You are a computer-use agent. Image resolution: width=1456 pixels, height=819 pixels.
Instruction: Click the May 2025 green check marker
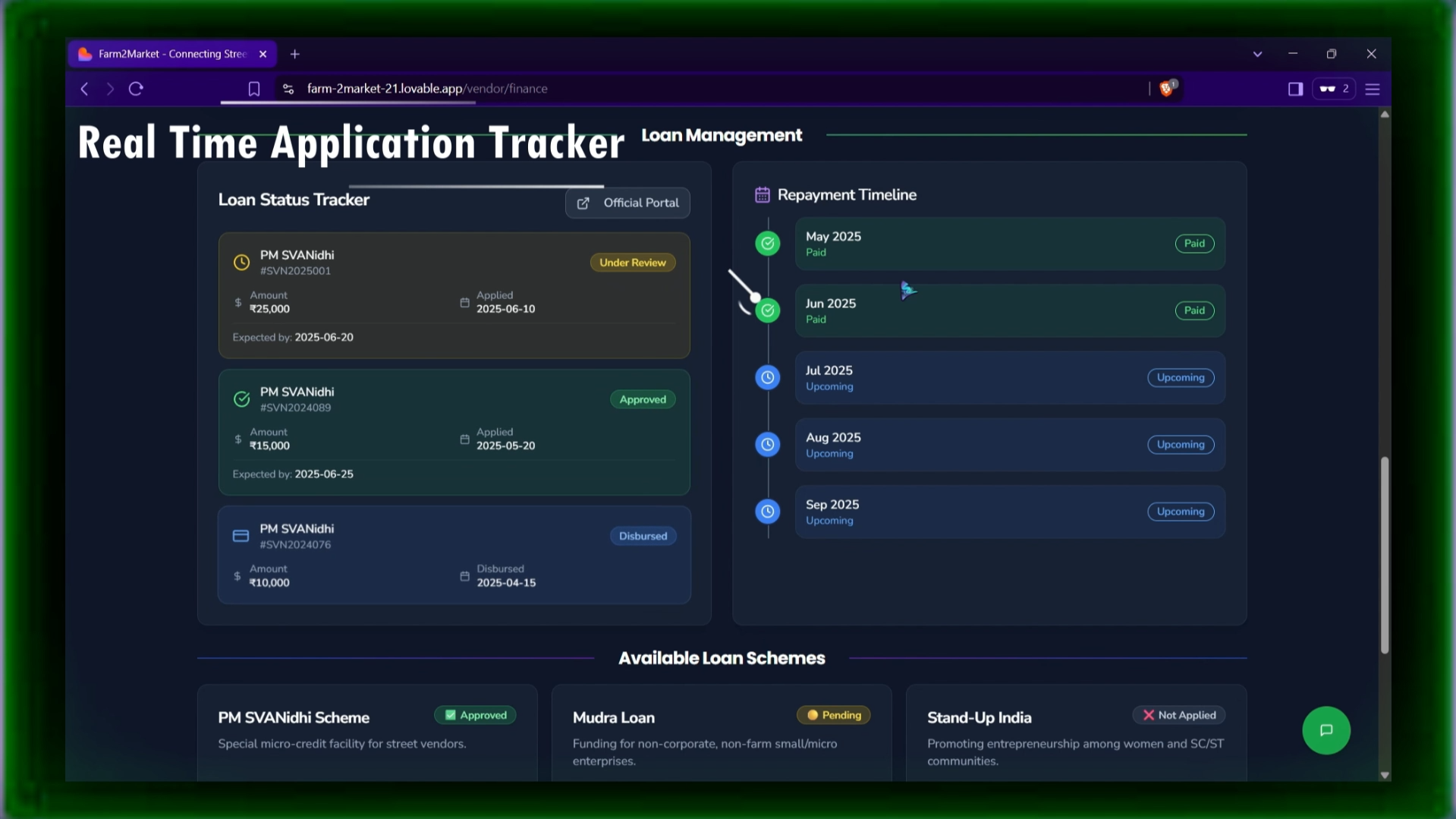pyautogui.click(x=767, y=244)
